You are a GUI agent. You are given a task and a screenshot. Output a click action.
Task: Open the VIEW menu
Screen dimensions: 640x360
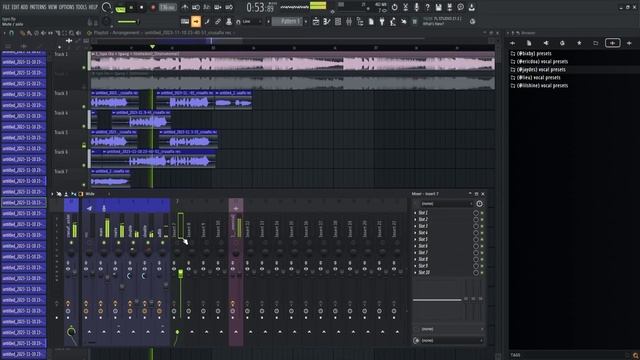(53, 7)
